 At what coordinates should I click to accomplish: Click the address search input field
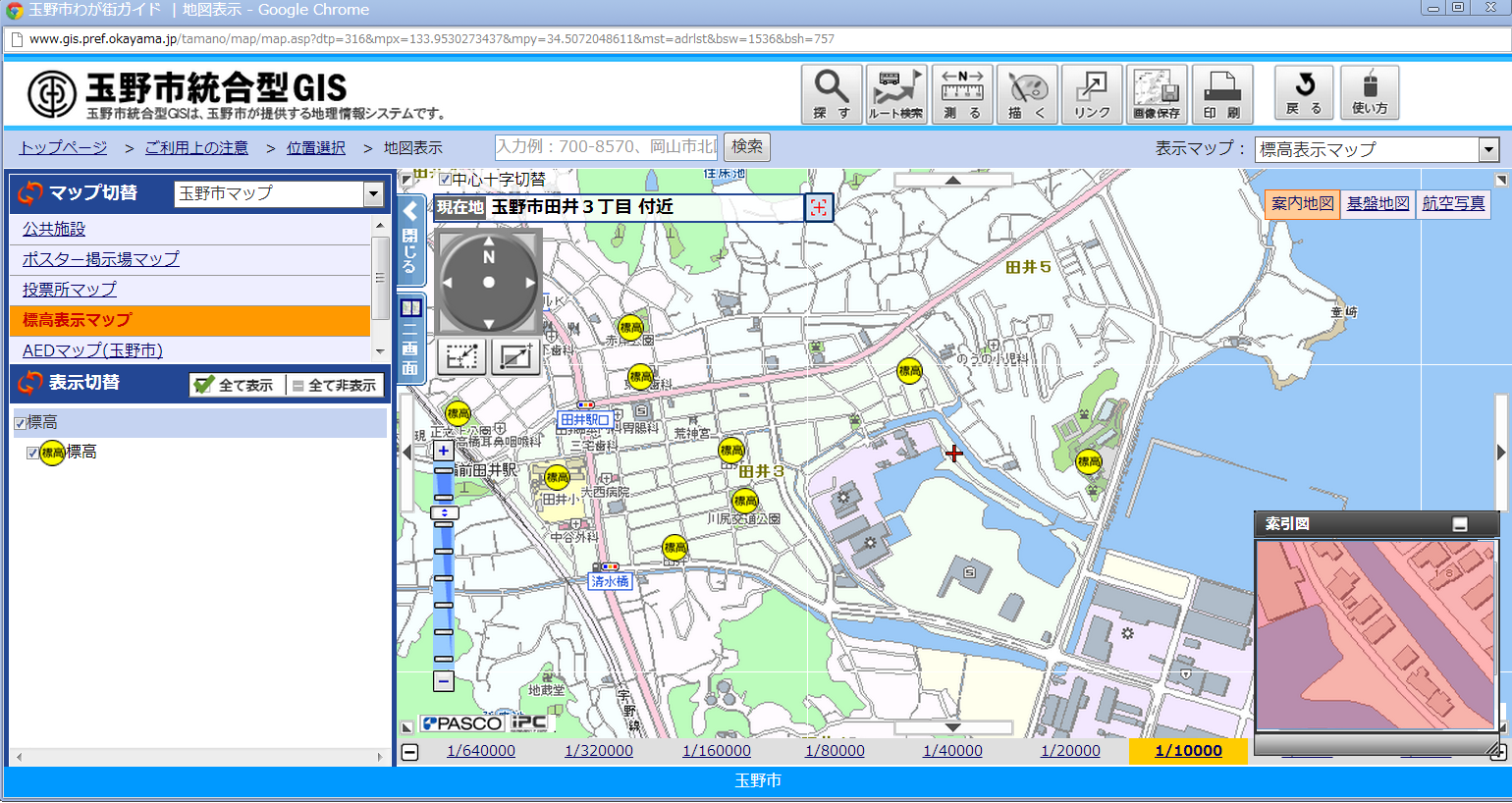pyautogui.click(x=607, y=147)
